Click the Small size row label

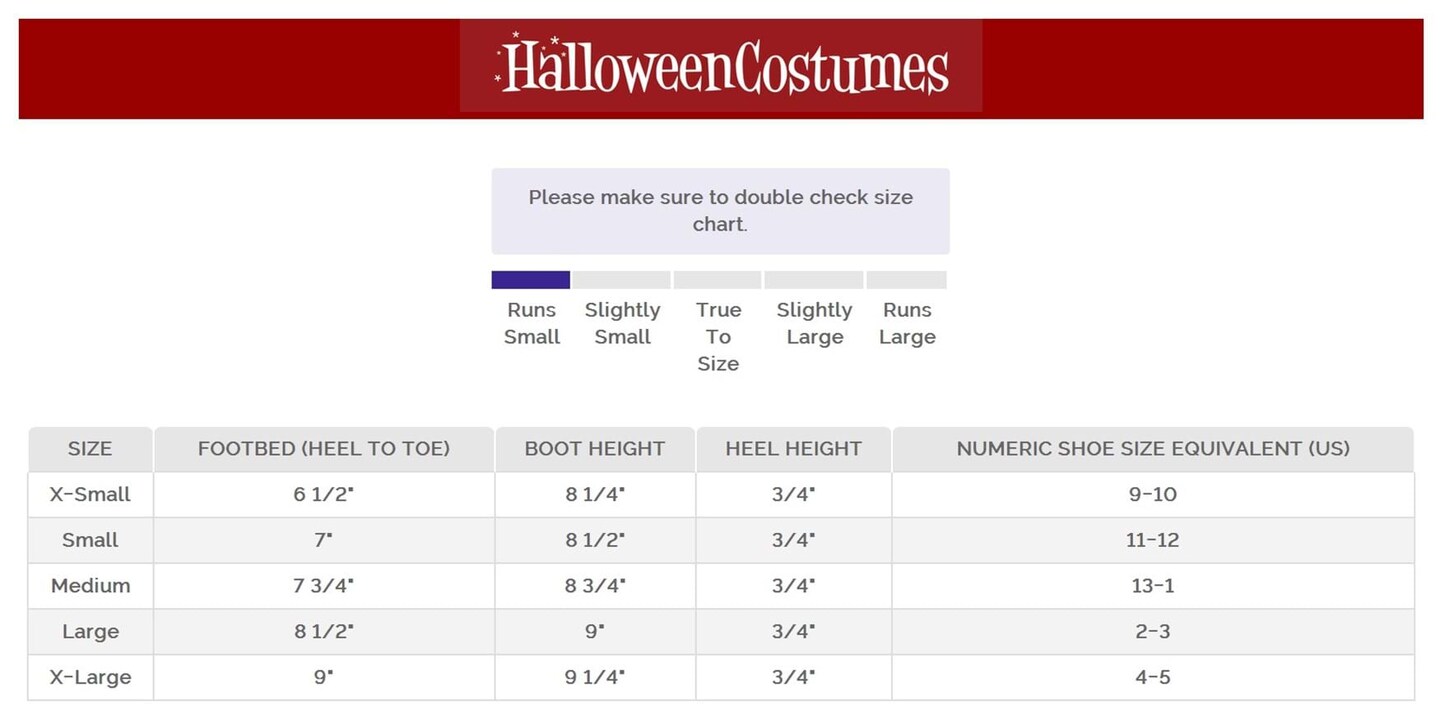(x=90, y=540)
